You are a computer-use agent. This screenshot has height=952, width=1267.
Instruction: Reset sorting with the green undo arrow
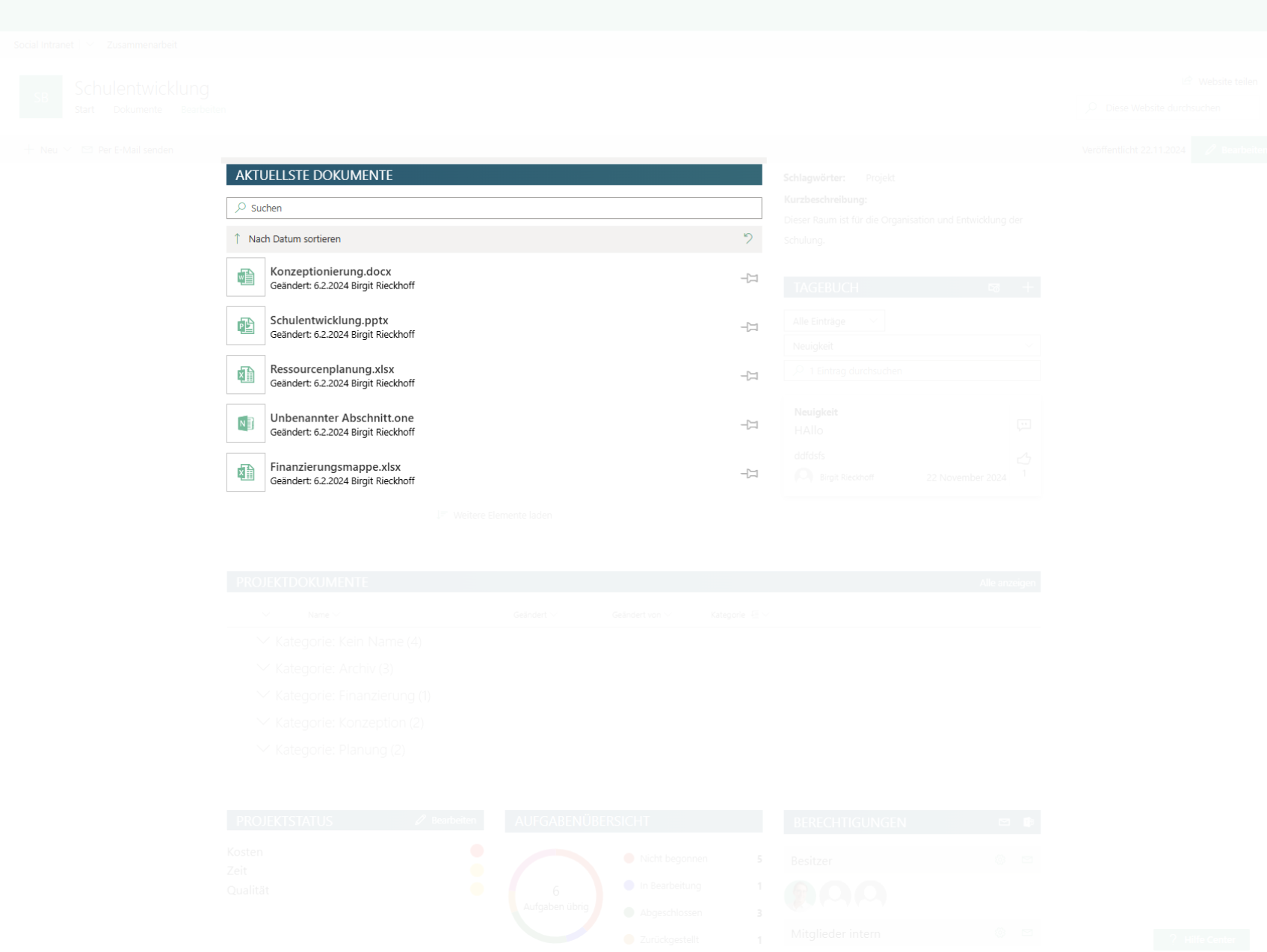pyautogui.click(x=748, y=239)
